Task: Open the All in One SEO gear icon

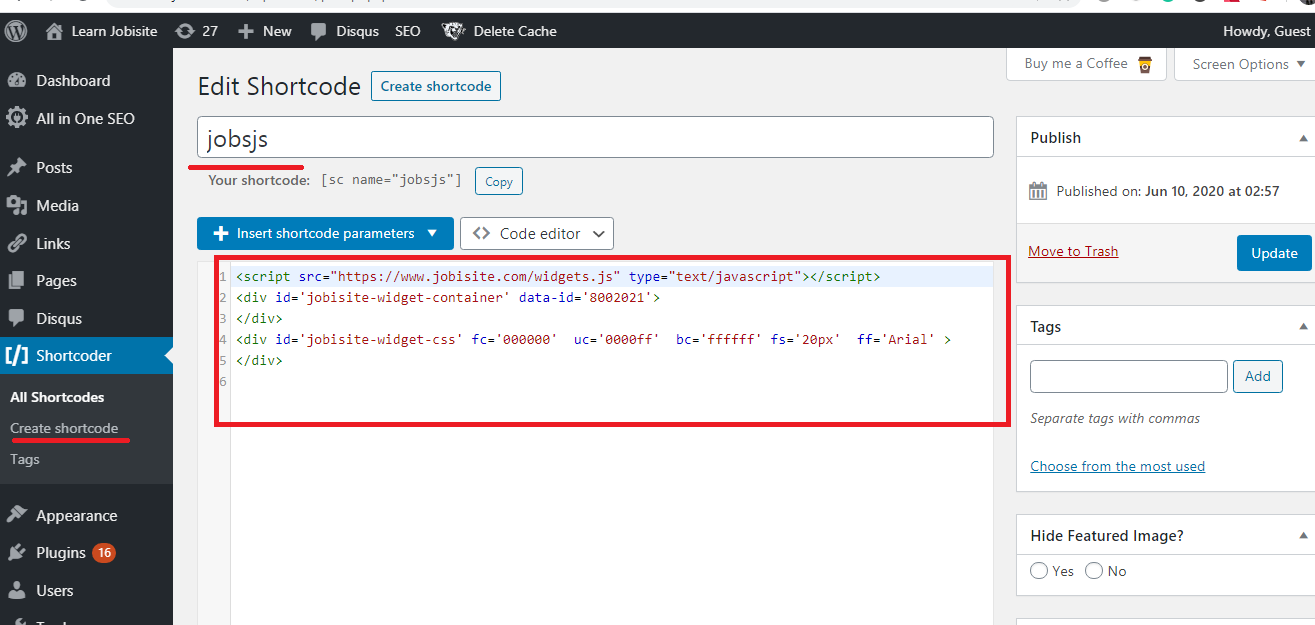Action: coord(17,119)
